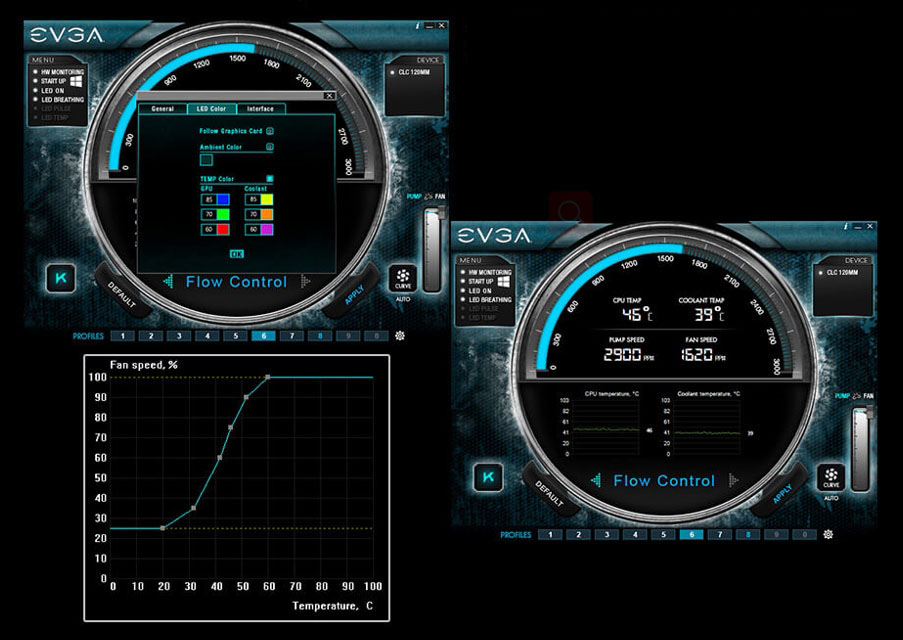Pick the blue GPU 85 color swatch
The height and width of the screenshot is (640, 903).
[x=224, y=199]
